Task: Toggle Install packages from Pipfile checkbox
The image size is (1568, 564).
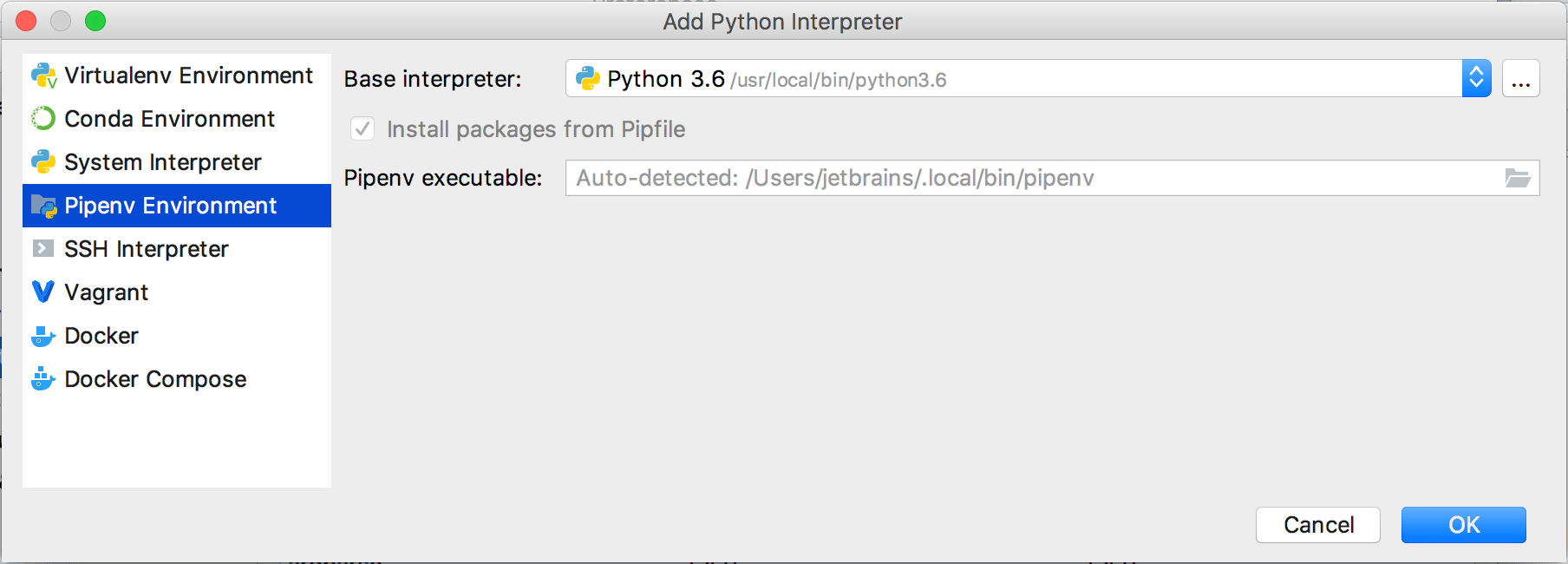Action: [x=363, y=129]
